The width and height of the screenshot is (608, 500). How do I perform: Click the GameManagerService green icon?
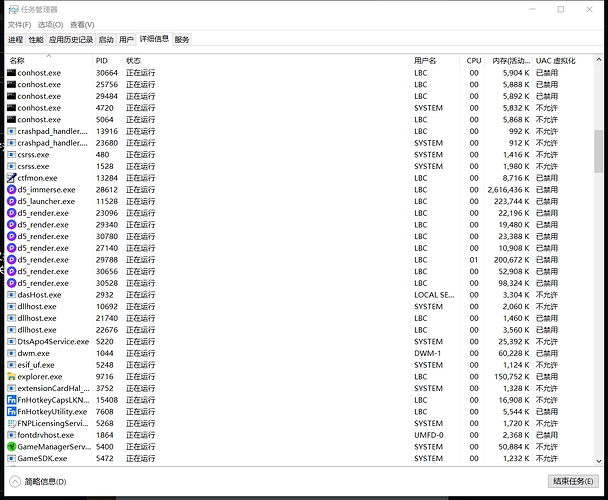(x=11, y=446)
